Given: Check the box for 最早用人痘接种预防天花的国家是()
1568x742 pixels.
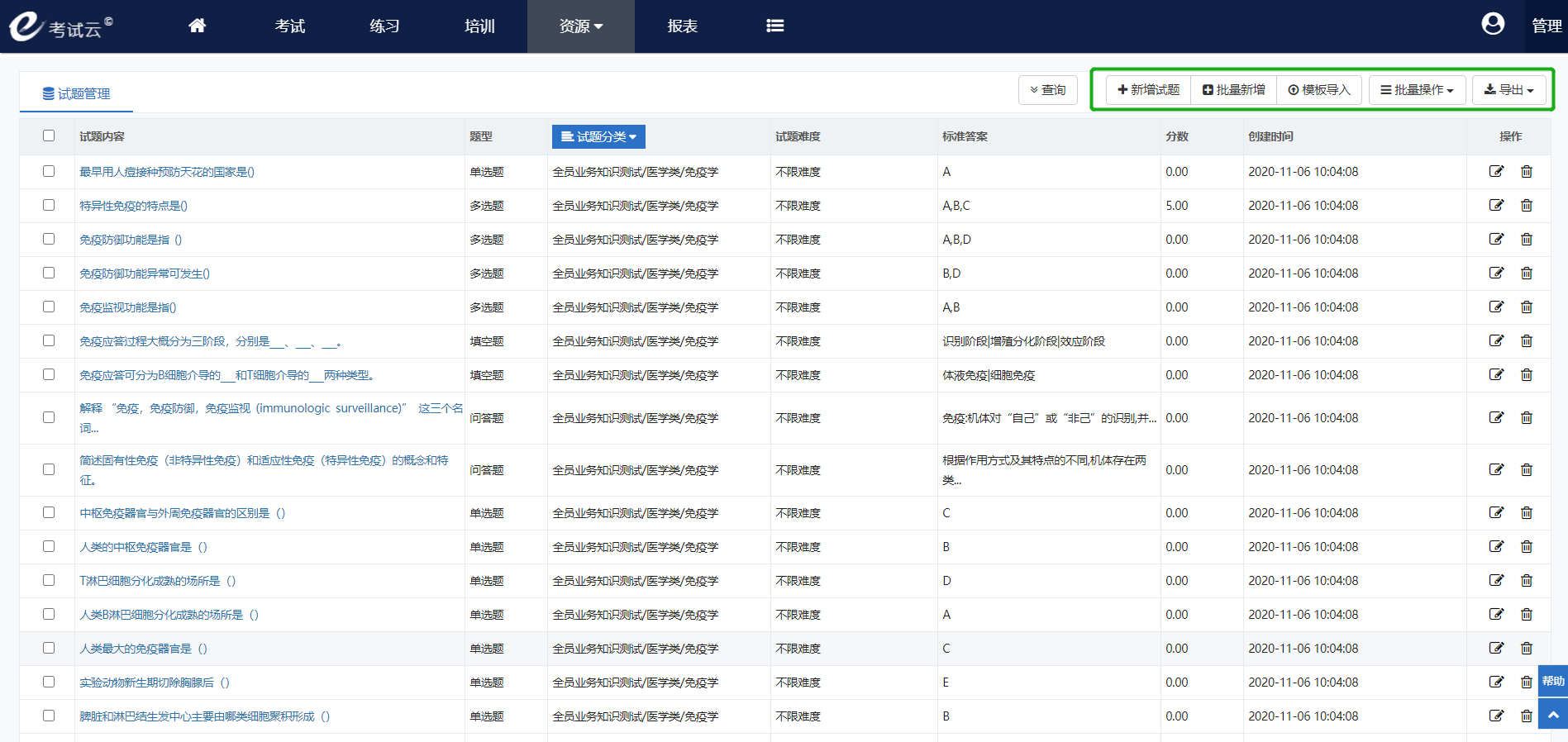Looking at the screenshot, I should coord(49,171).
